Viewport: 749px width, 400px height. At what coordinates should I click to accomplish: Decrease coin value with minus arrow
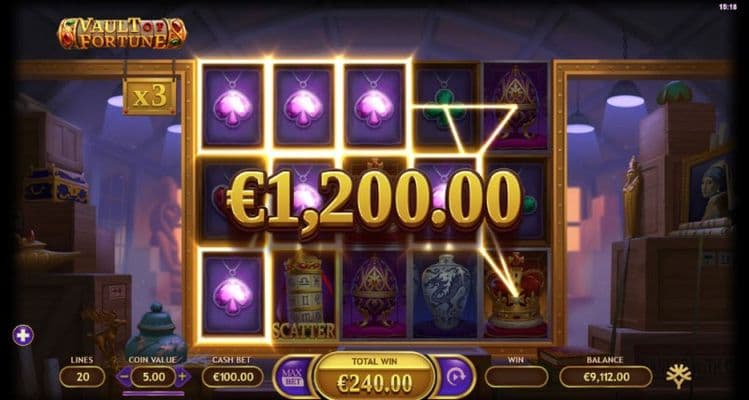point(123,377)
